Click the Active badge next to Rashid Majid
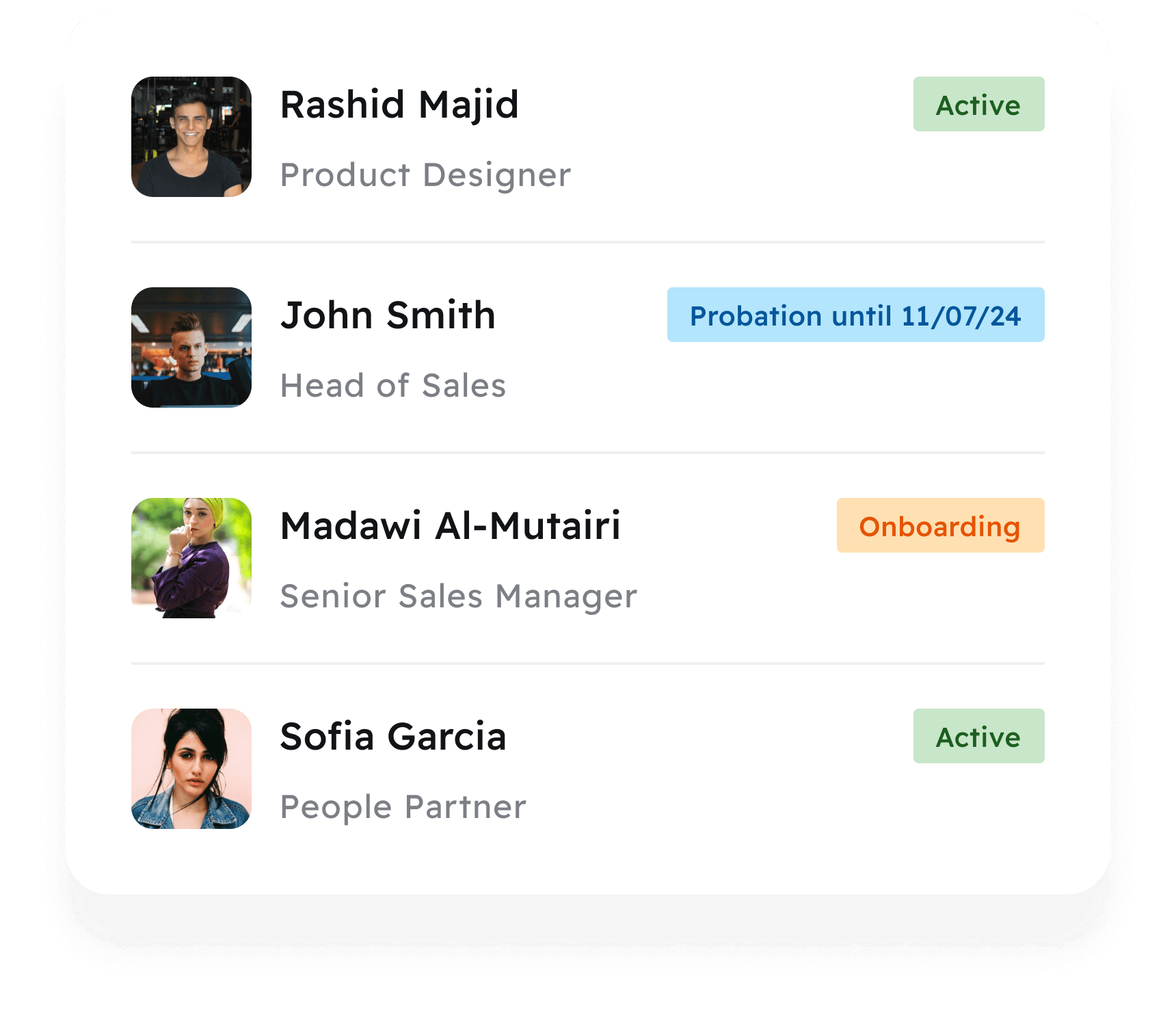This screenshot has width=1176, height=1015. tap(978, 104)
